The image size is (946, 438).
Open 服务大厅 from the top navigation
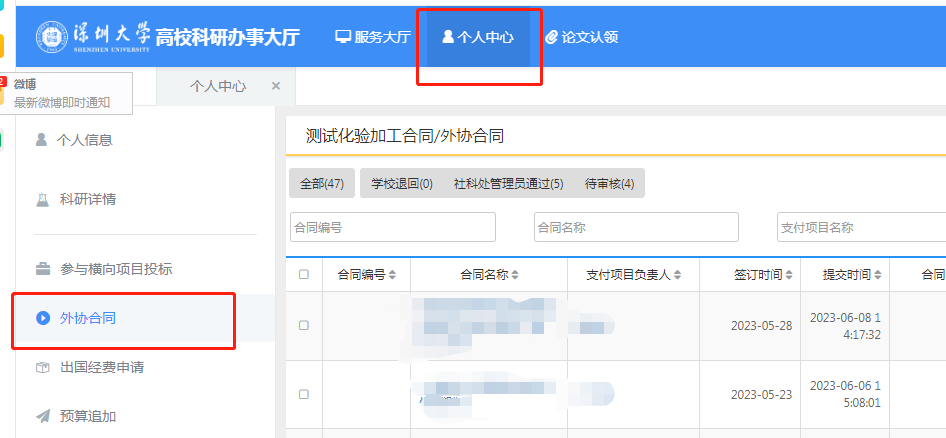(x=373, y=37)
